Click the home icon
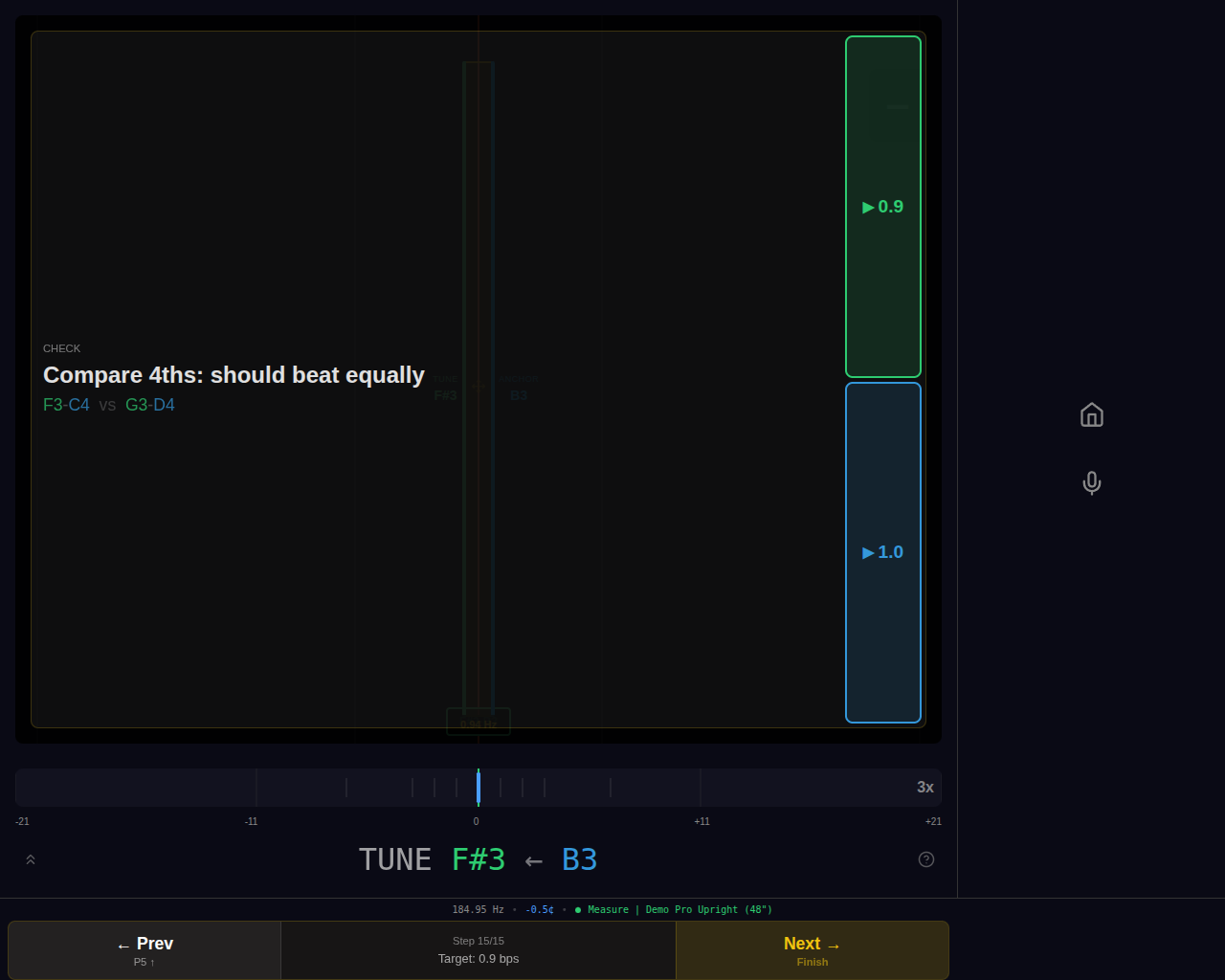The height and width of the screenshot is (980, 1225). click(1091, 414)
